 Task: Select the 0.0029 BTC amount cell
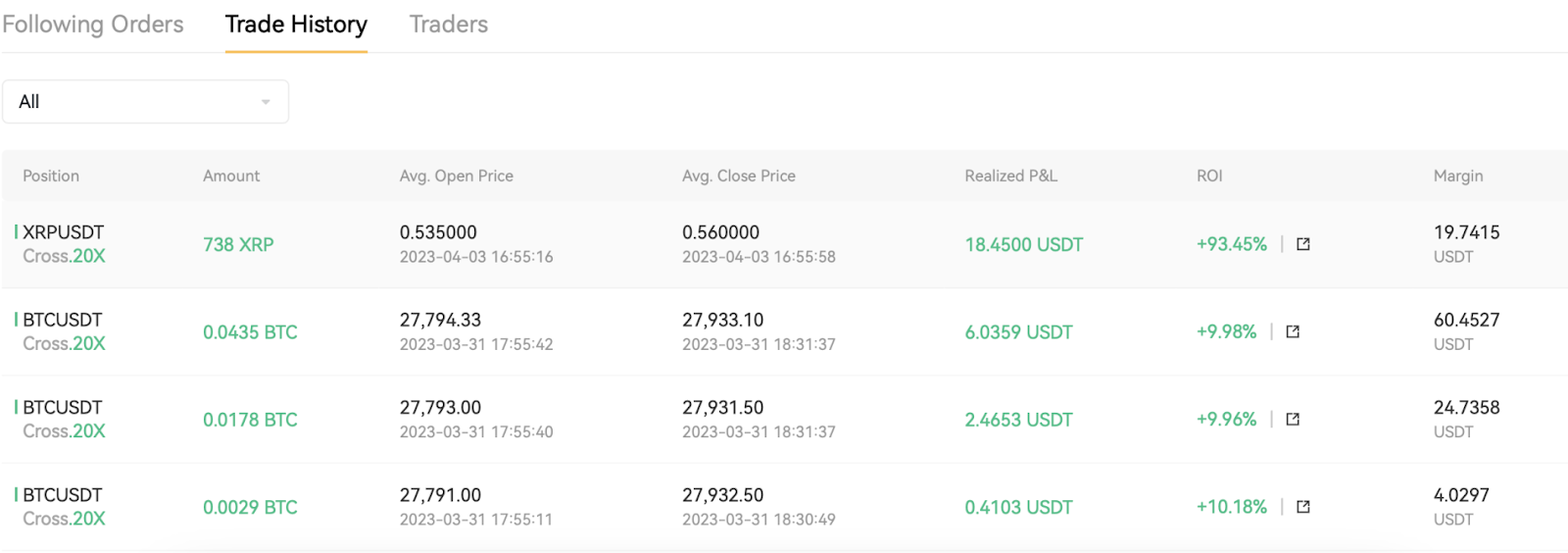(x=250, y=507)
